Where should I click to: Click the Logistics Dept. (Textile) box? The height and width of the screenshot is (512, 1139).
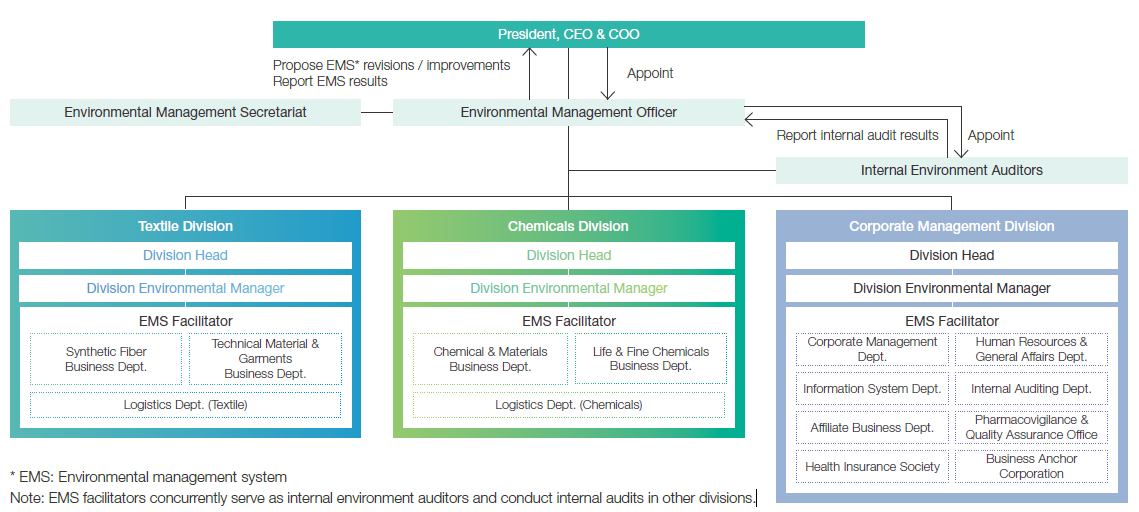(185, 405)
